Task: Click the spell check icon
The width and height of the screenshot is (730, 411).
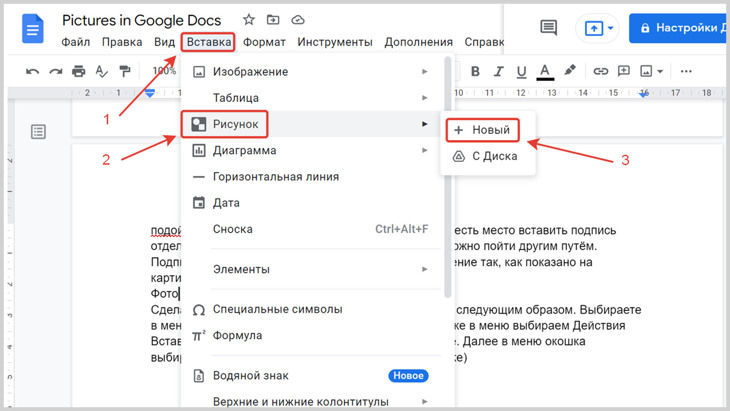Action: [x=101, y=71]
